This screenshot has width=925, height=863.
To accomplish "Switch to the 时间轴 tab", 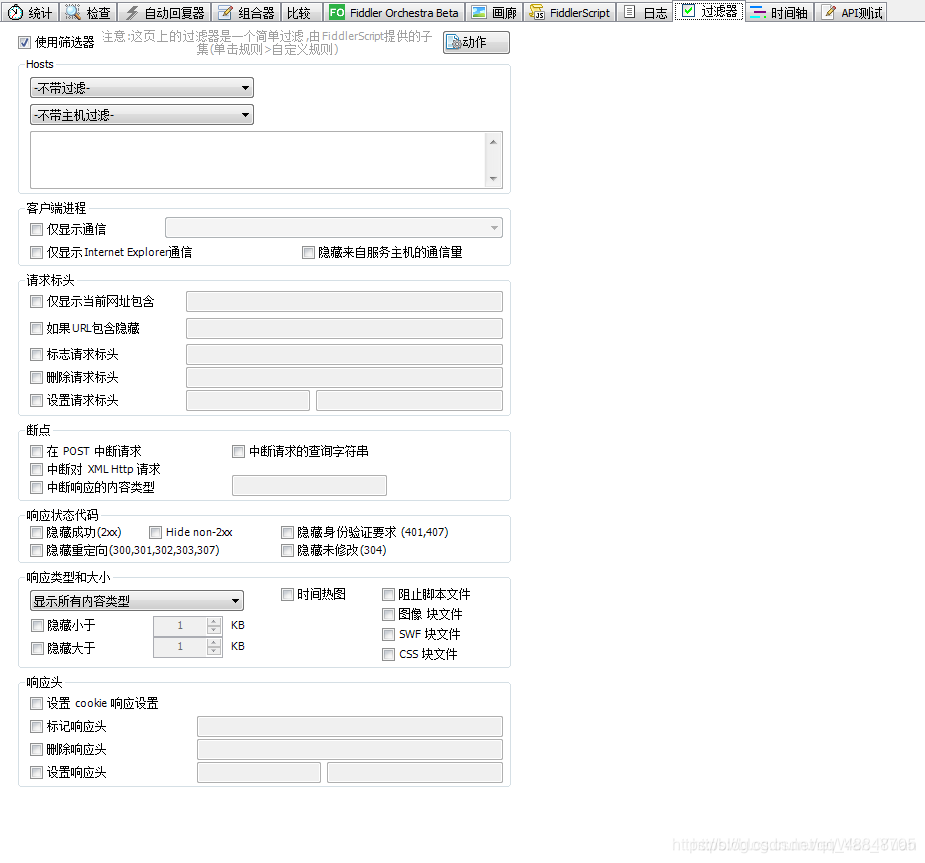I will click(x=780, y=12).
